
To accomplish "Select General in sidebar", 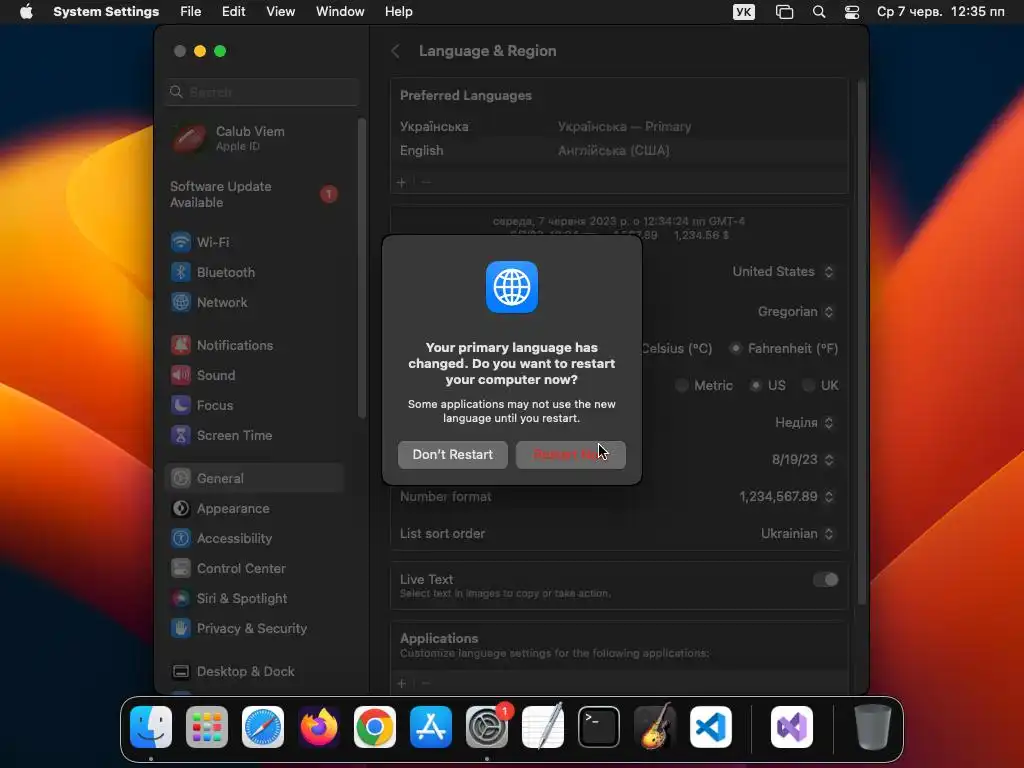I will click(255, 479).
